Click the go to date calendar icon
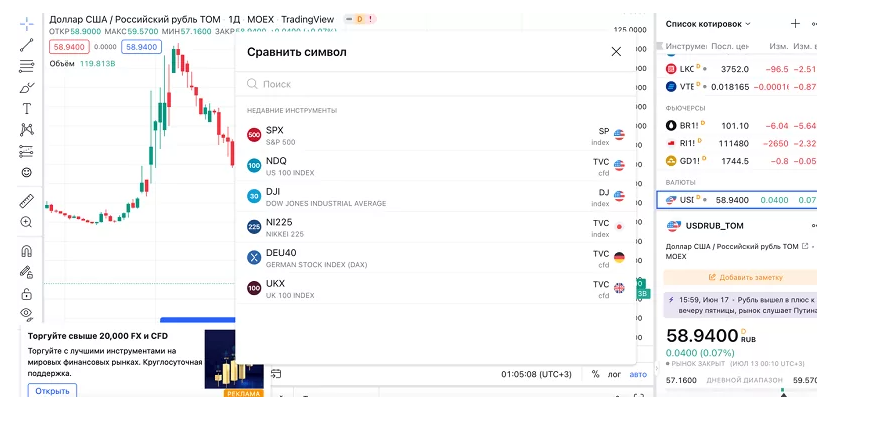878x437 pixels. (x=275, y=374)
